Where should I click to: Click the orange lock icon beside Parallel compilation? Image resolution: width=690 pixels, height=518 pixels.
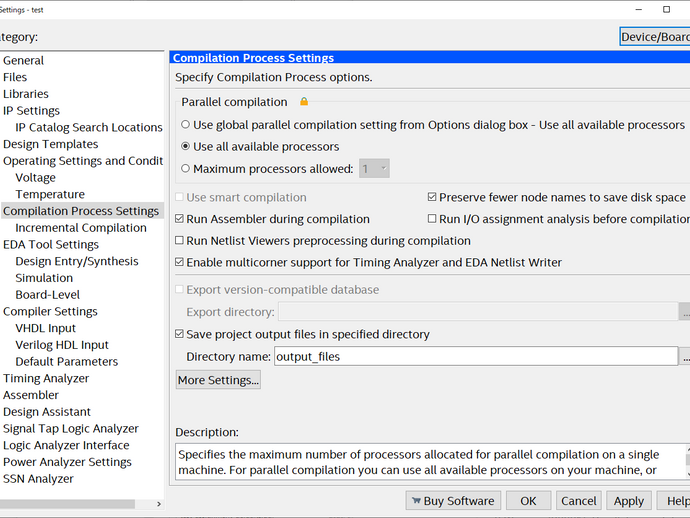(304, 102)
